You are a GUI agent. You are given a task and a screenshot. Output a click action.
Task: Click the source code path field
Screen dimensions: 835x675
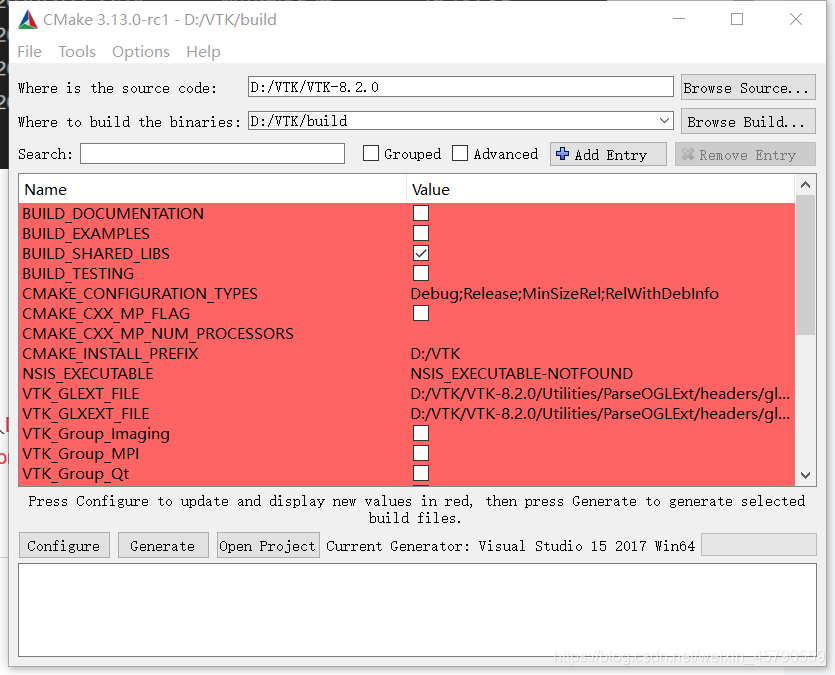pos(461,87)
